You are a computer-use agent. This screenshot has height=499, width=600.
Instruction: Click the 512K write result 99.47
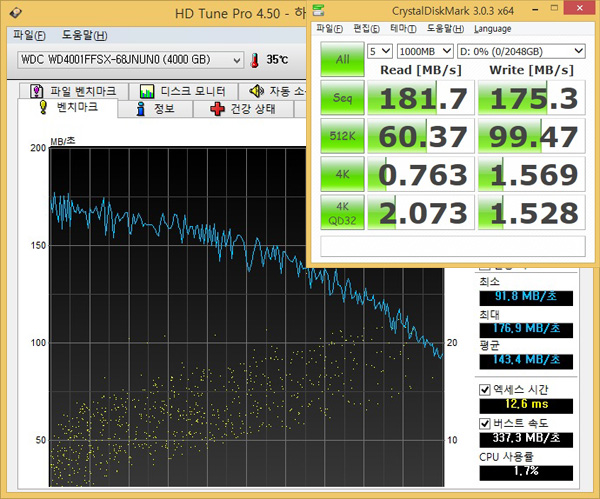point(532,136)
